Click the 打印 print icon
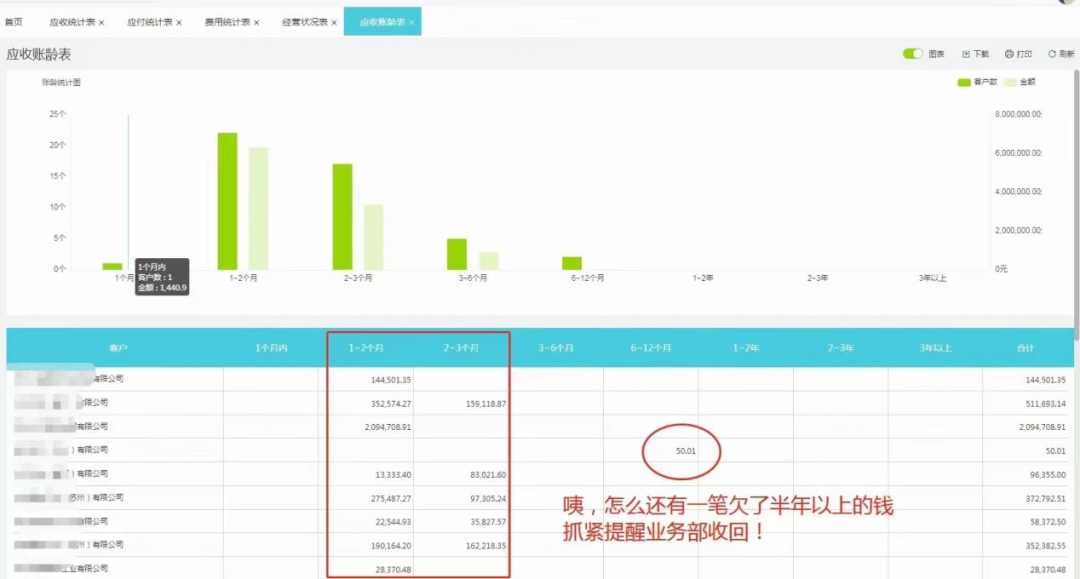This screenshot has width=1080, height=579. pos(1009,54)
